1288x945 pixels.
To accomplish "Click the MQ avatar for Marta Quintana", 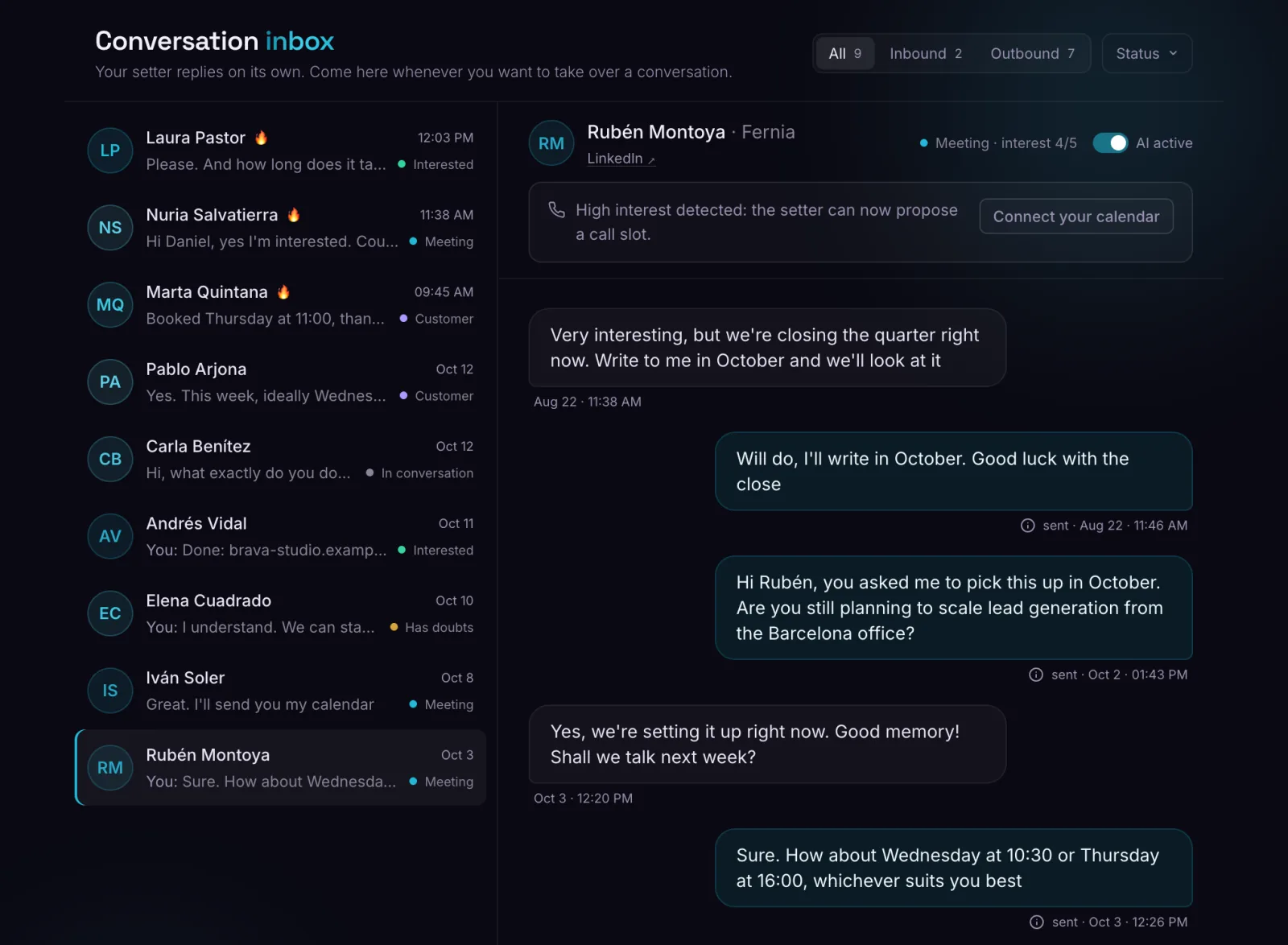I will [110, 305].
